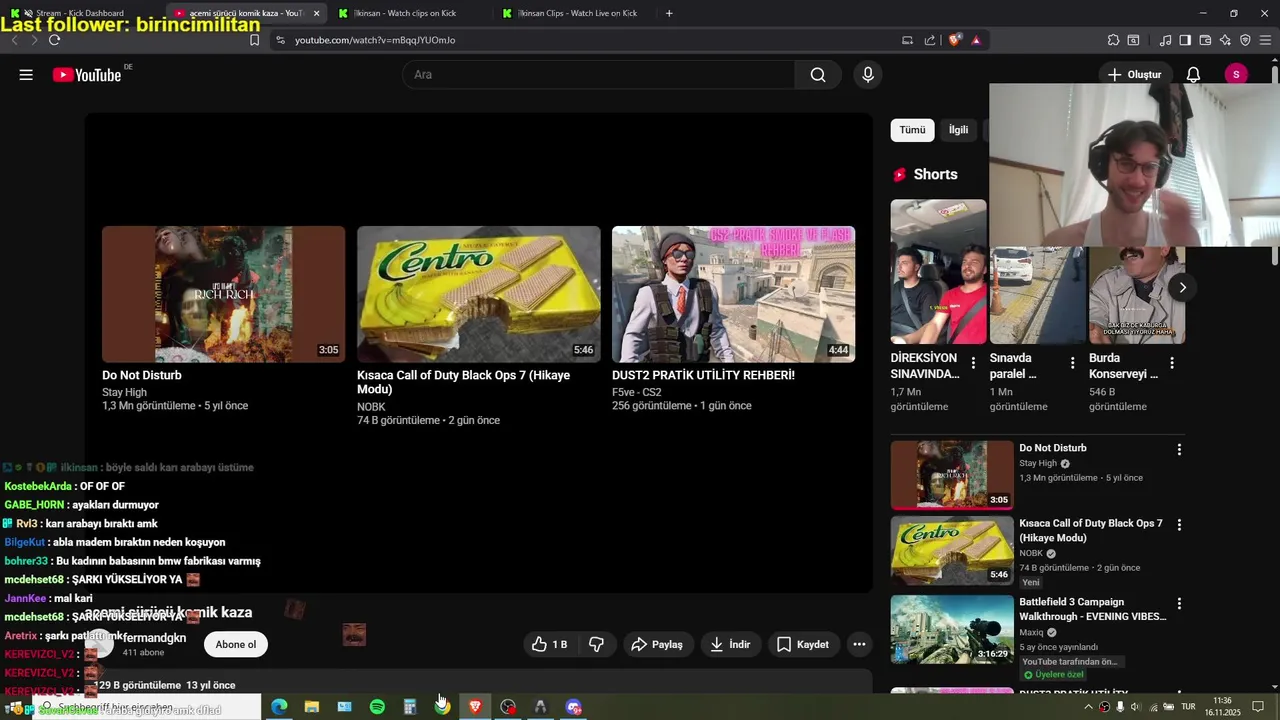This screenshot has width=1280, height=720.
Task: Open options for sidebar Kısaca Call of Duty video
Action: point(1179,525)
